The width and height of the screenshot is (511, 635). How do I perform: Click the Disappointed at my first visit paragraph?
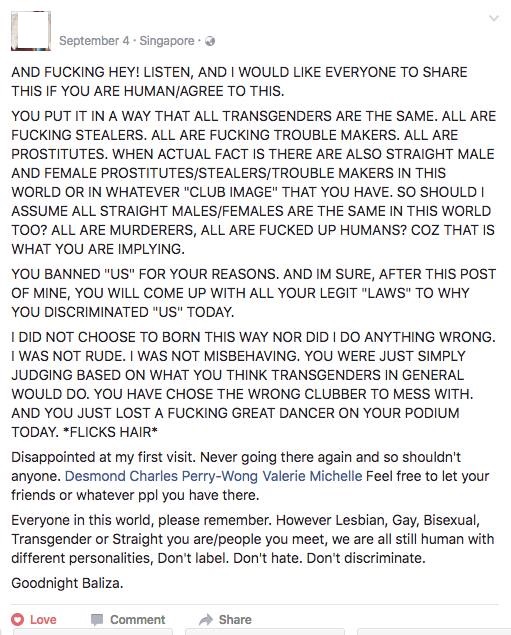click(x=250, y=476)
